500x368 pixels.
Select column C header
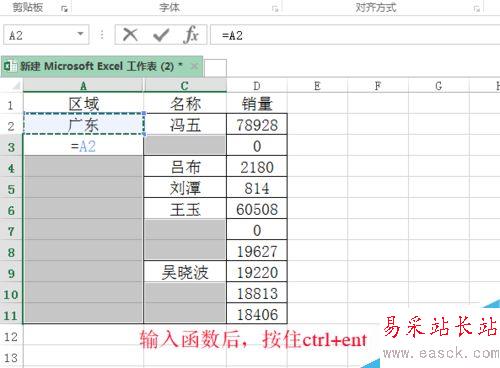pos(185,86)
